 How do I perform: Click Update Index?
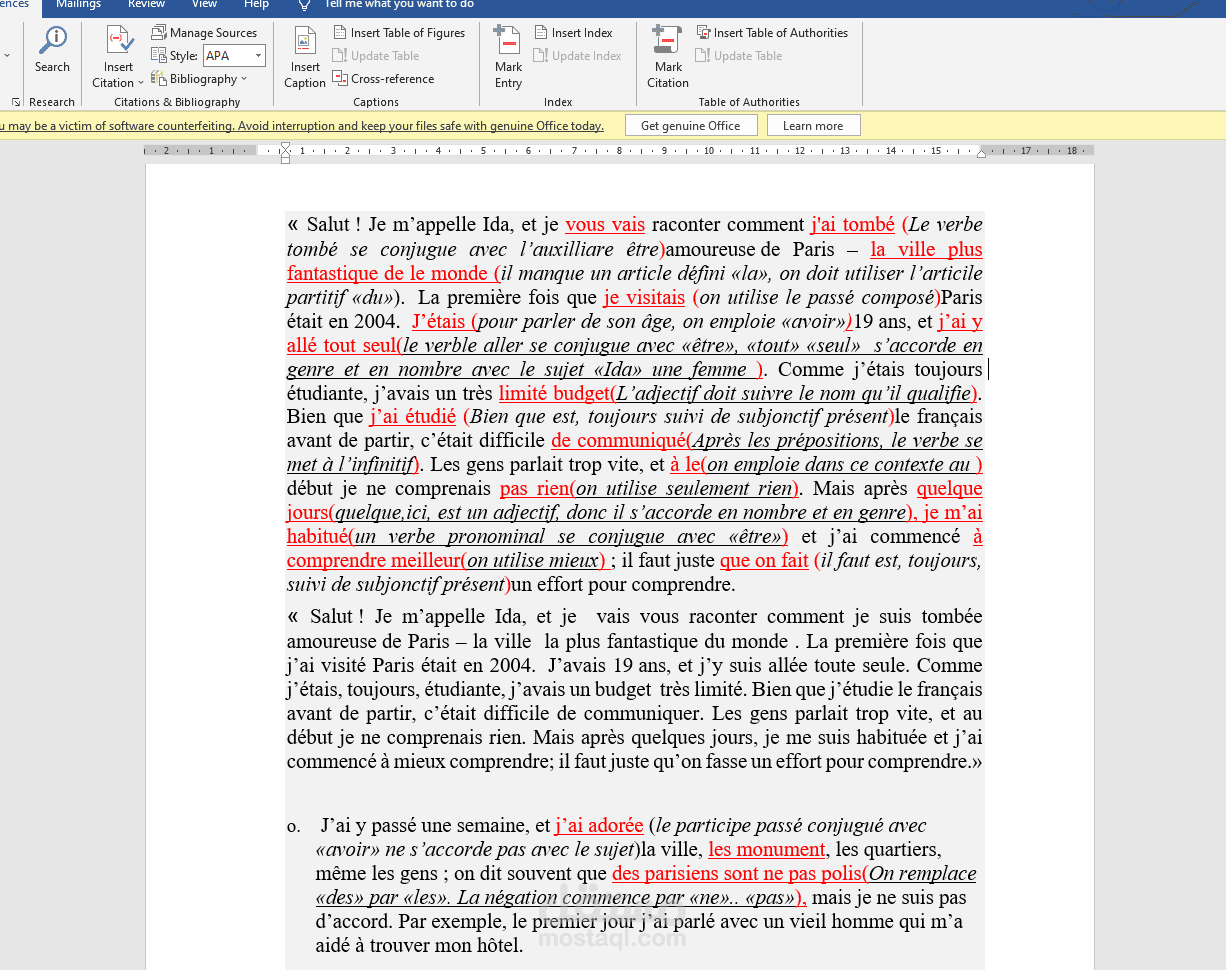pyautogui.click(x=578, y=56)
